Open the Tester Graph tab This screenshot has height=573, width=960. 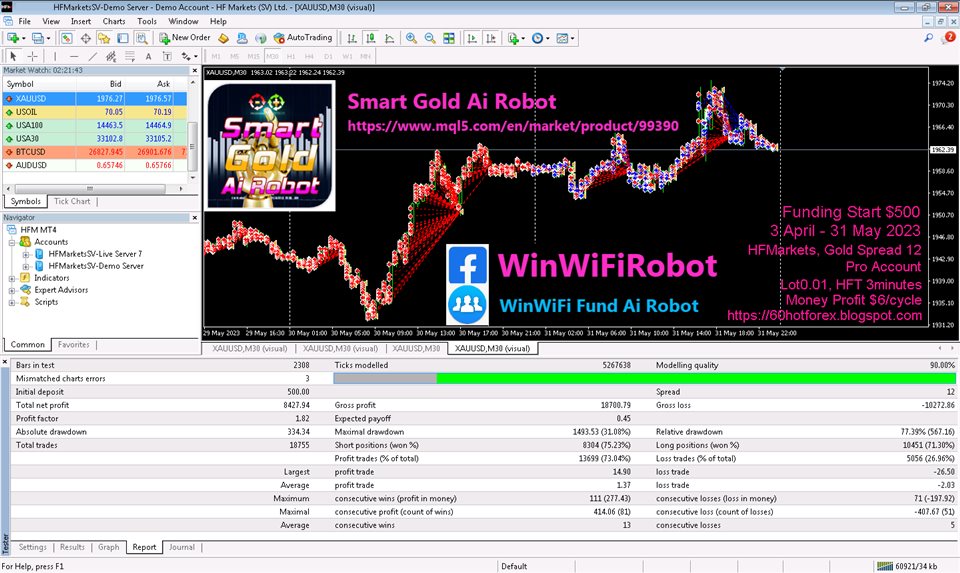(x=108, y=547)
